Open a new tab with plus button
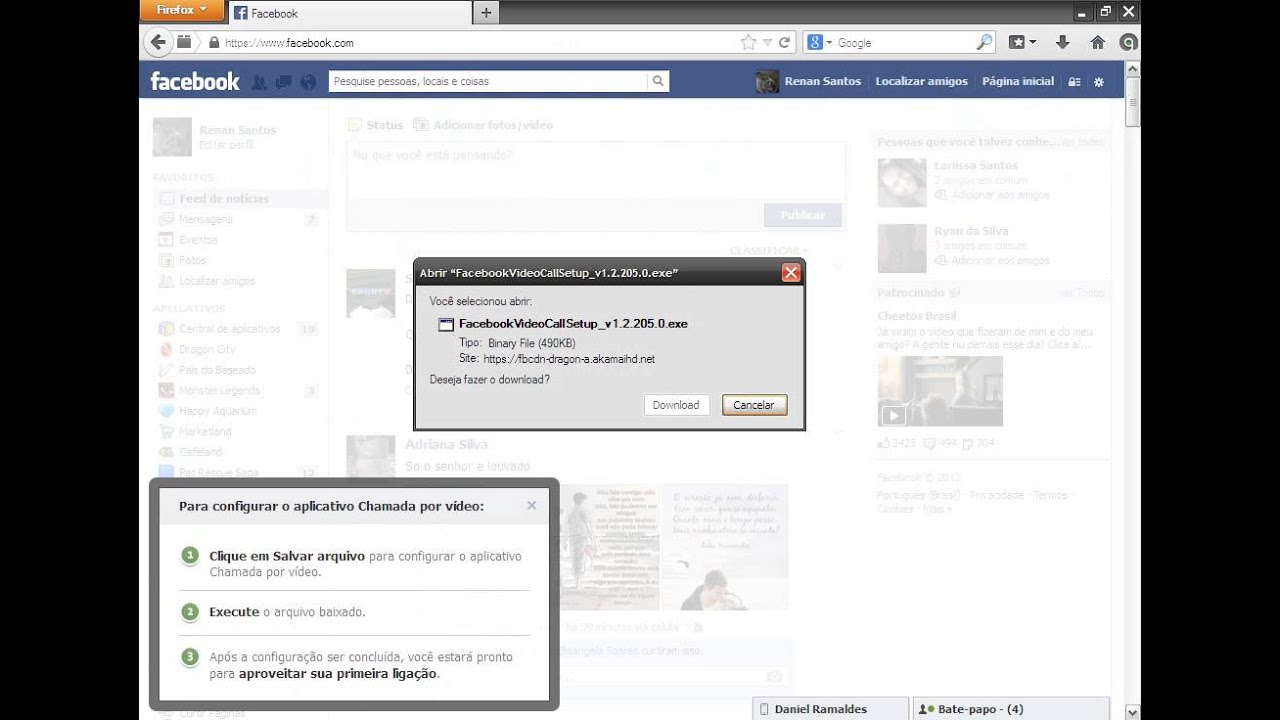Viewport: 1280px width, 720px height. (x=486, y=13)
